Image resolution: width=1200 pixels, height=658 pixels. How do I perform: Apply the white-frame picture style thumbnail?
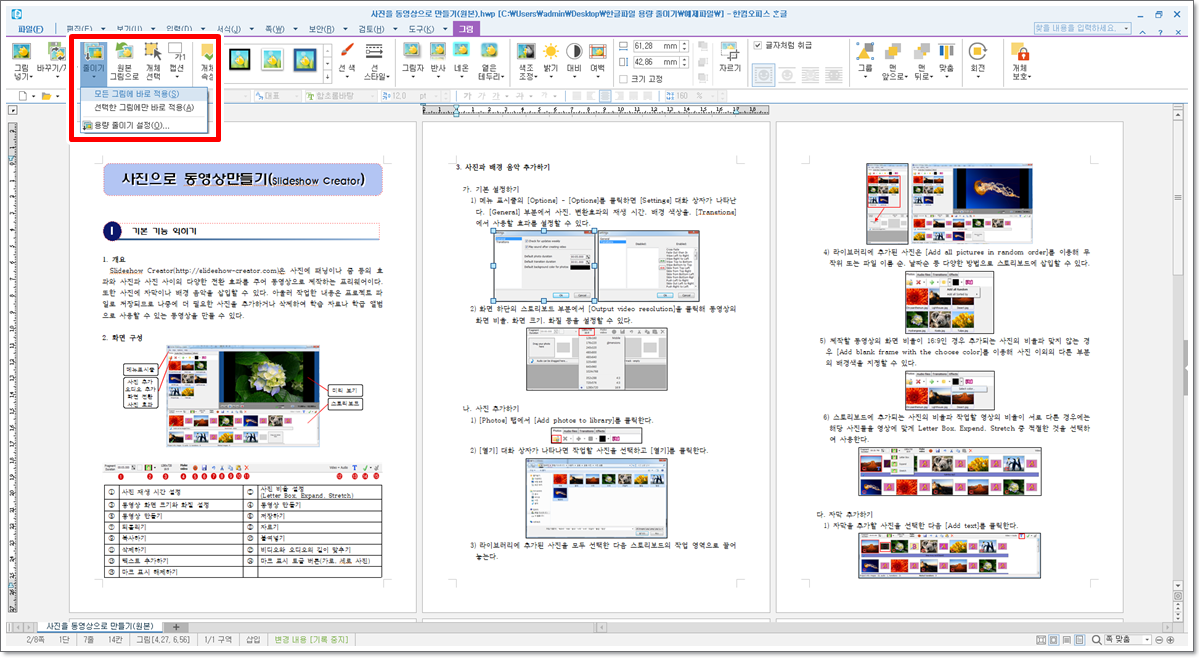(272, 59)
